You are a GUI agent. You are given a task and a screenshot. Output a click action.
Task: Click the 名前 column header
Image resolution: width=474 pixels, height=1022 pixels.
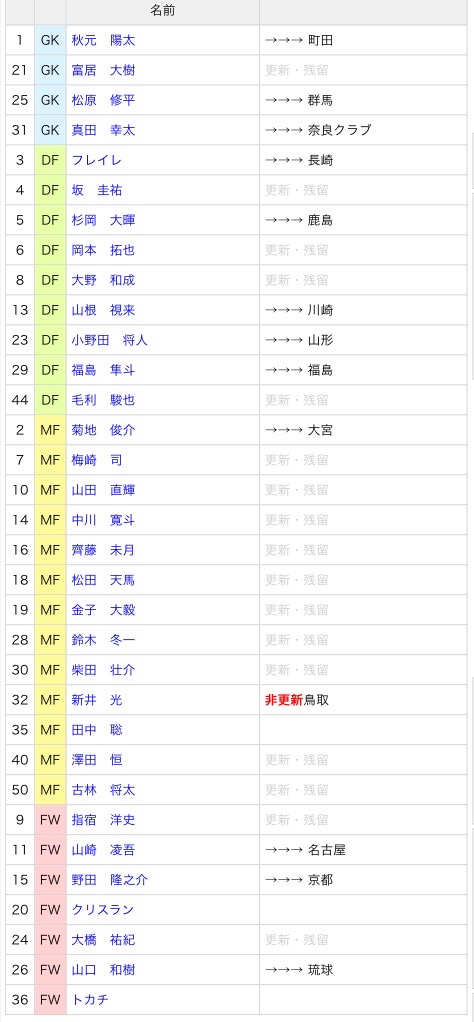point(162,11)
